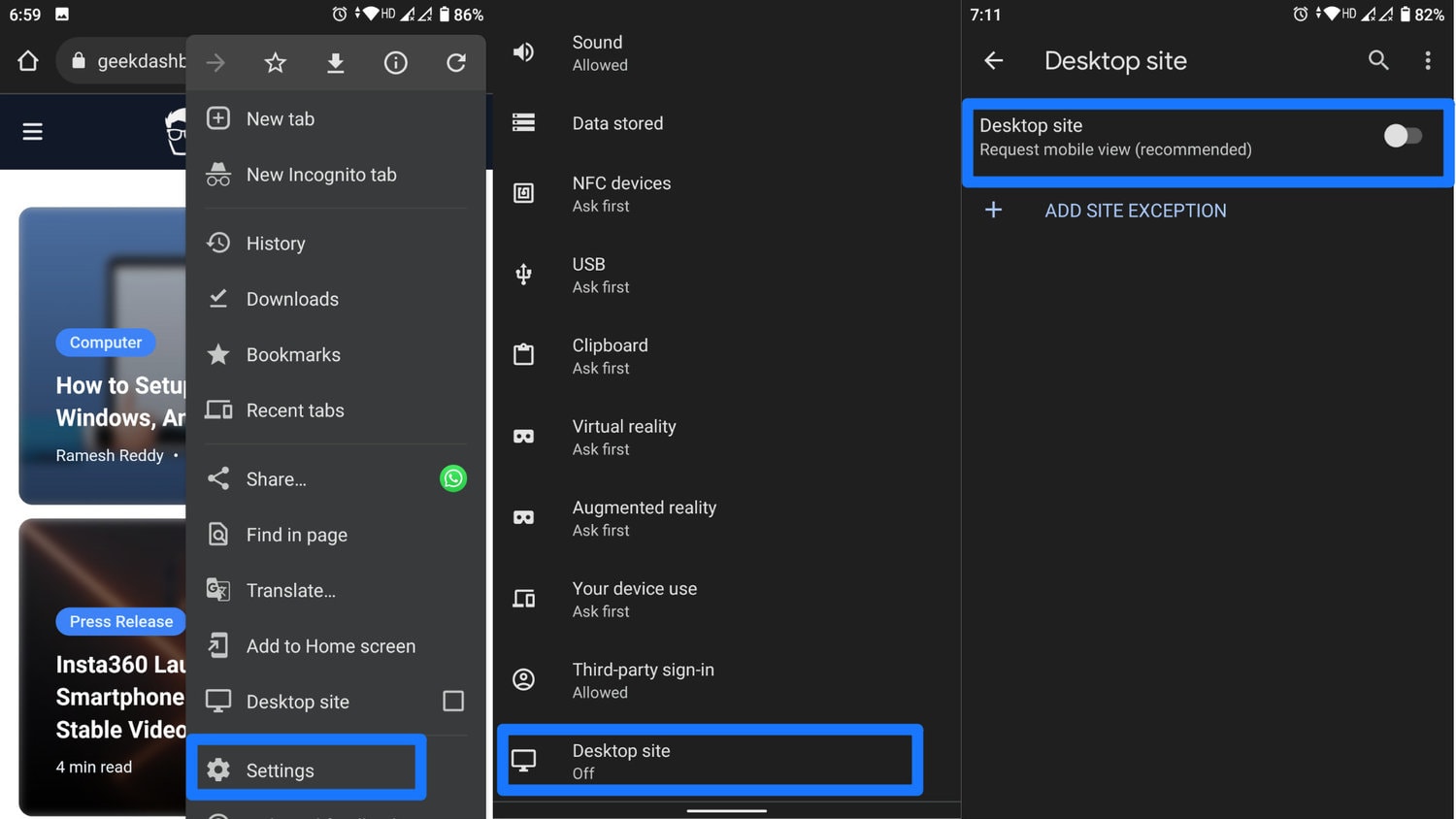The width and height of the screenshot is (1456, 819).
Task: Reload the page with the refresh icon
Action: (x=456, y=63)
